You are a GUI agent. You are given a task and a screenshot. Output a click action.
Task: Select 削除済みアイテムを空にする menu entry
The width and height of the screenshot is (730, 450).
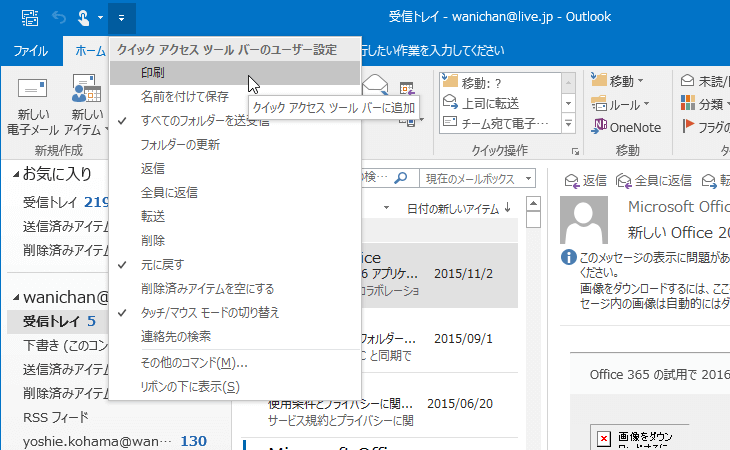coord(235,289)
